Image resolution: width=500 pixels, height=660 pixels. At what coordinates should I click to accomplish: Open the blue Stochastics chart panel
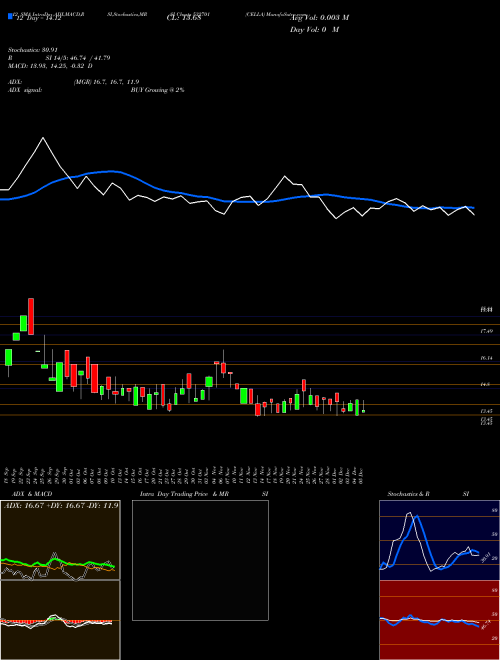click(x=439, y=540)
